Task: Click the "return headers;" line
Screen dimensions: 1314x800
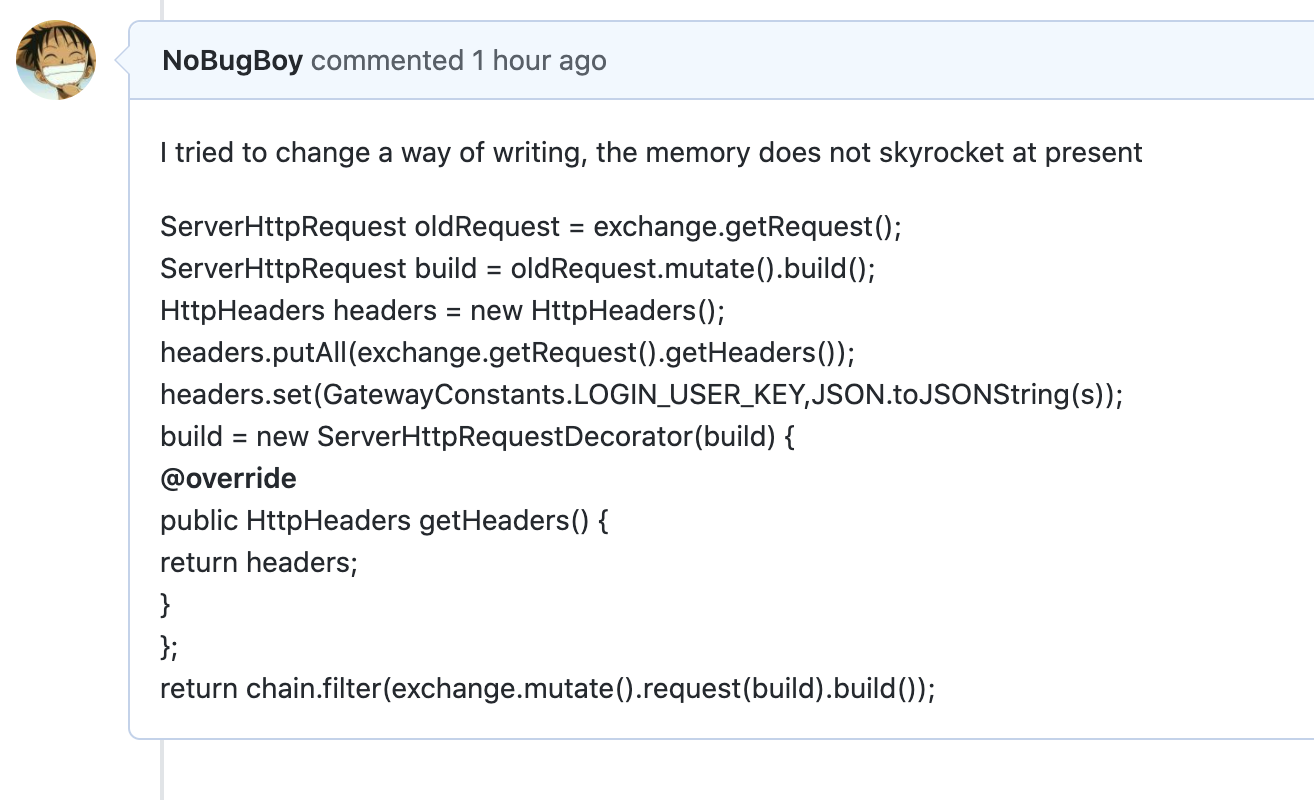Action: click(258, 563)
